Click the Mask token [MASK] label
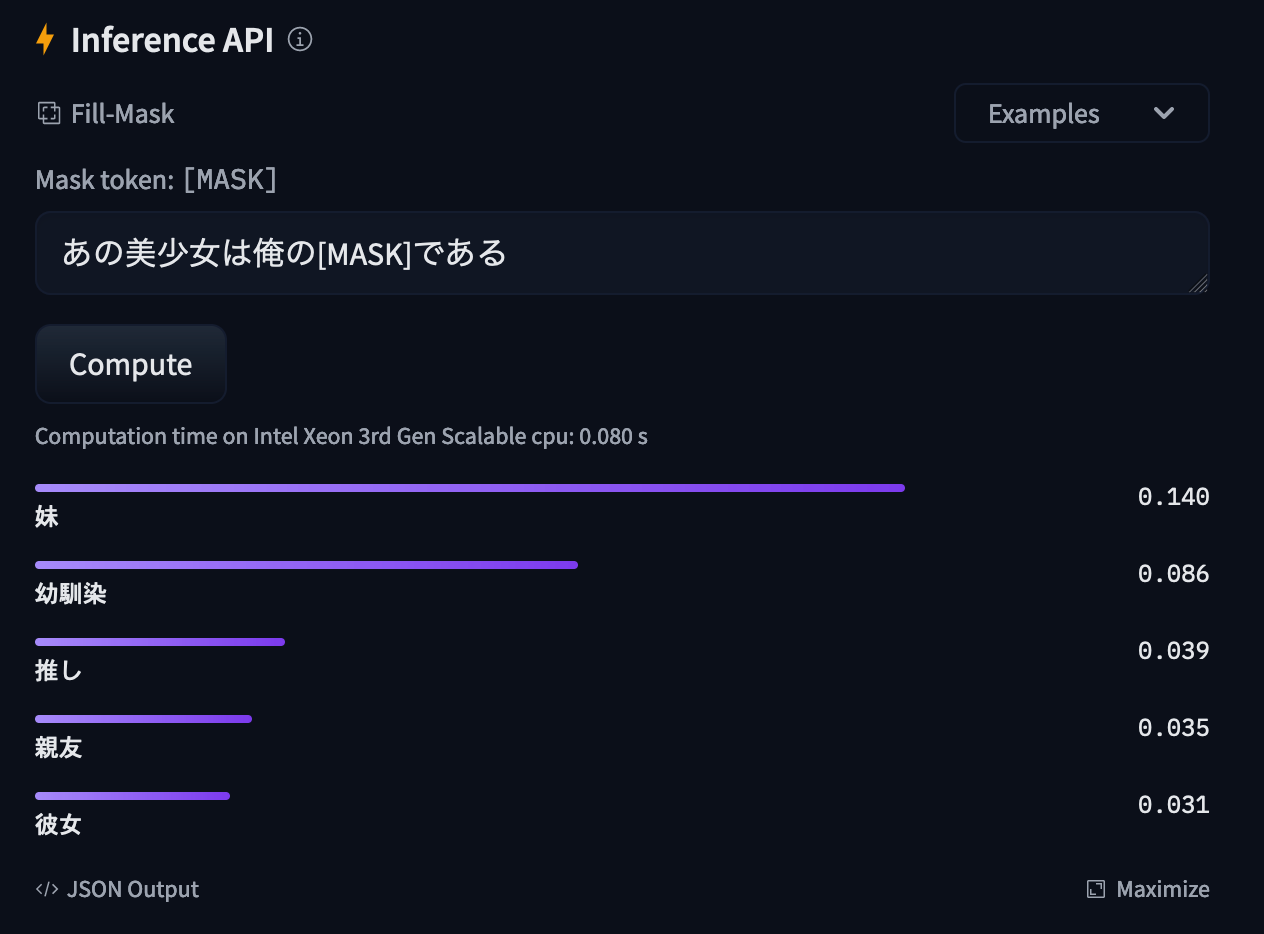The width and height of the screenshot is (1264, 934). [x=156, y=180]
